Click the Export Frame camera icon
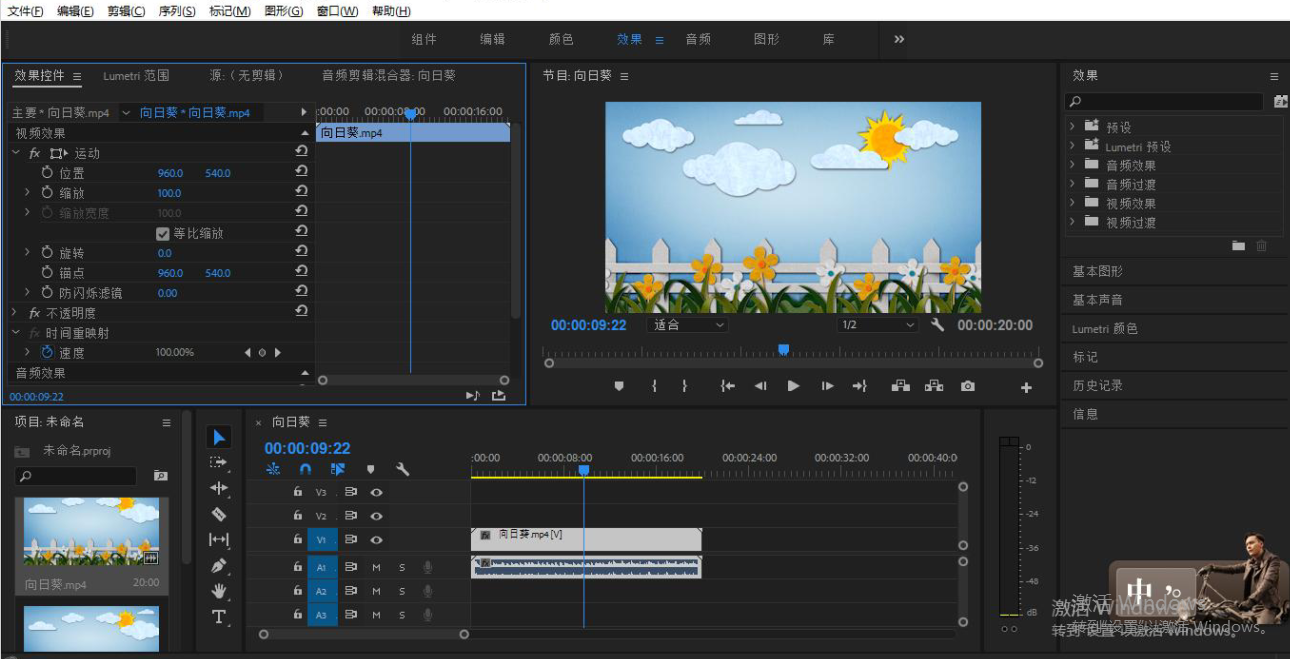 (x=967, y=386)
